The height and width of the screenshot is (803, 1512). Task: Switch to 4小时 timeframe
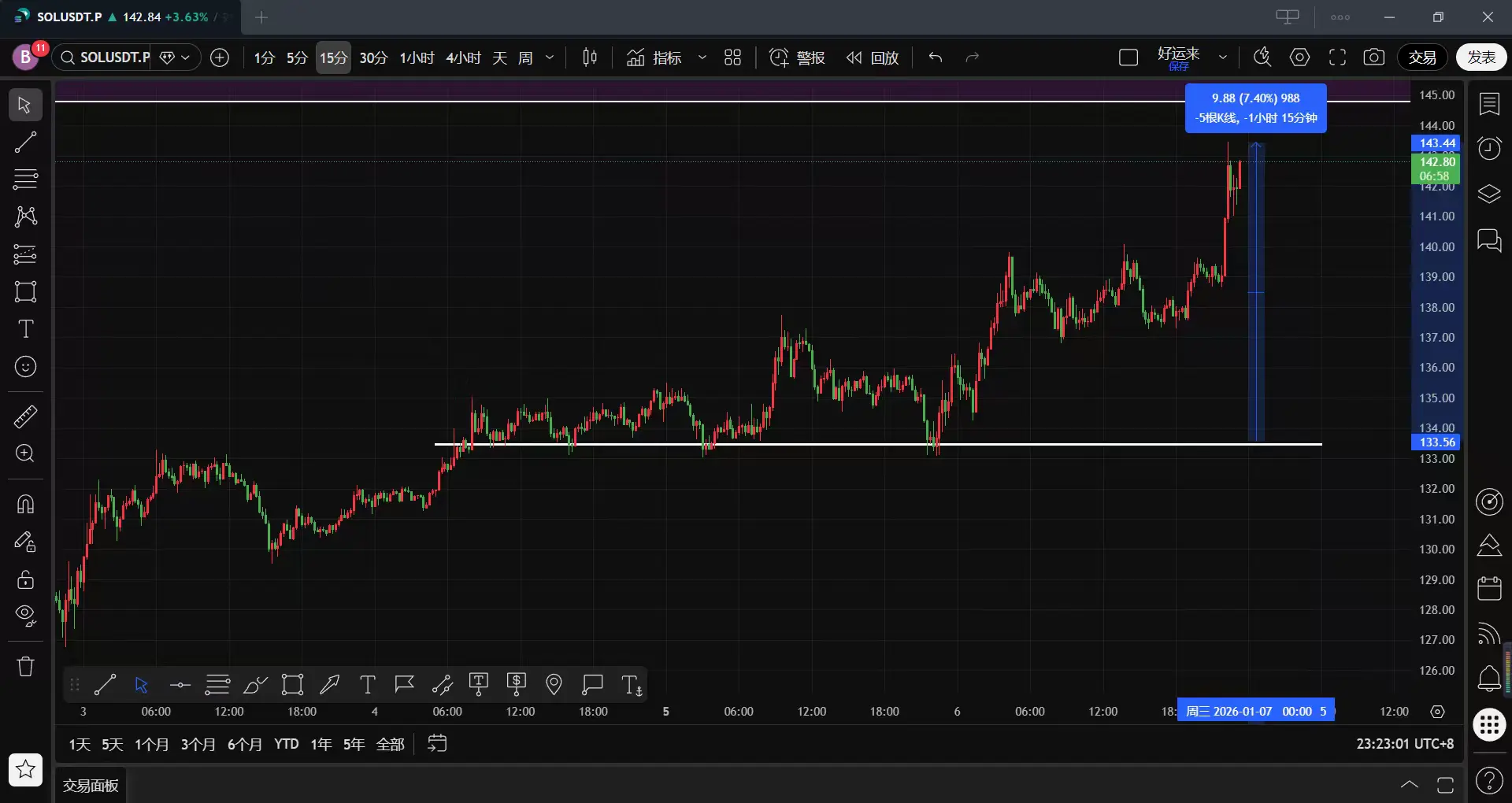coord(463,57)
